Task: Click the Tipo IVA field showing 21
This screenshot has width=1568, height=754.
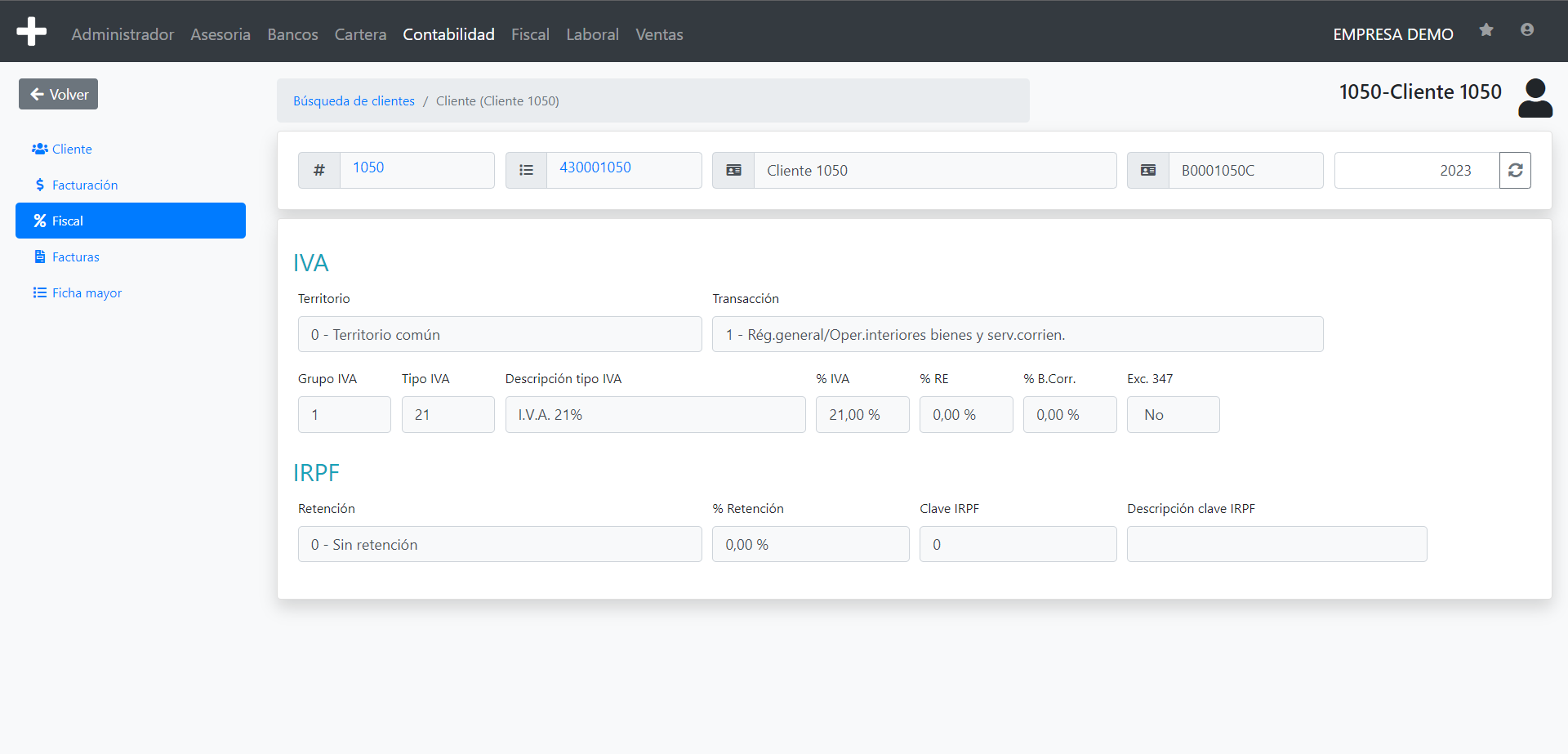Action: pos(448,414)
